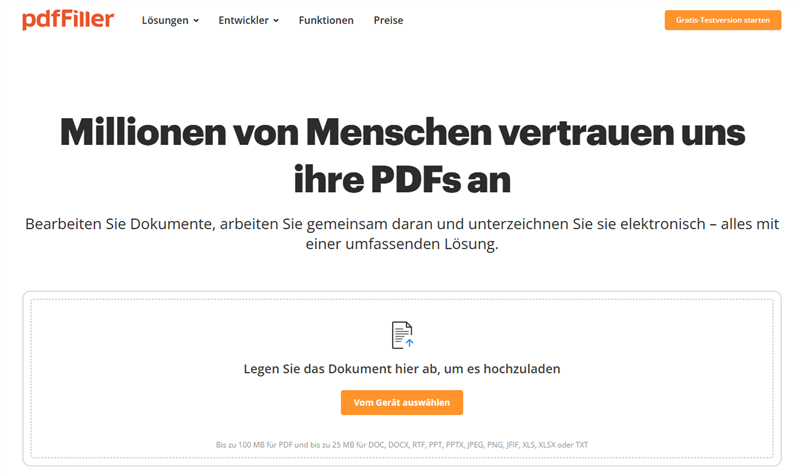Click the pdfFiller logo
Screen dimensions: 800x476
pyautogui.click(x=68, y=20)
